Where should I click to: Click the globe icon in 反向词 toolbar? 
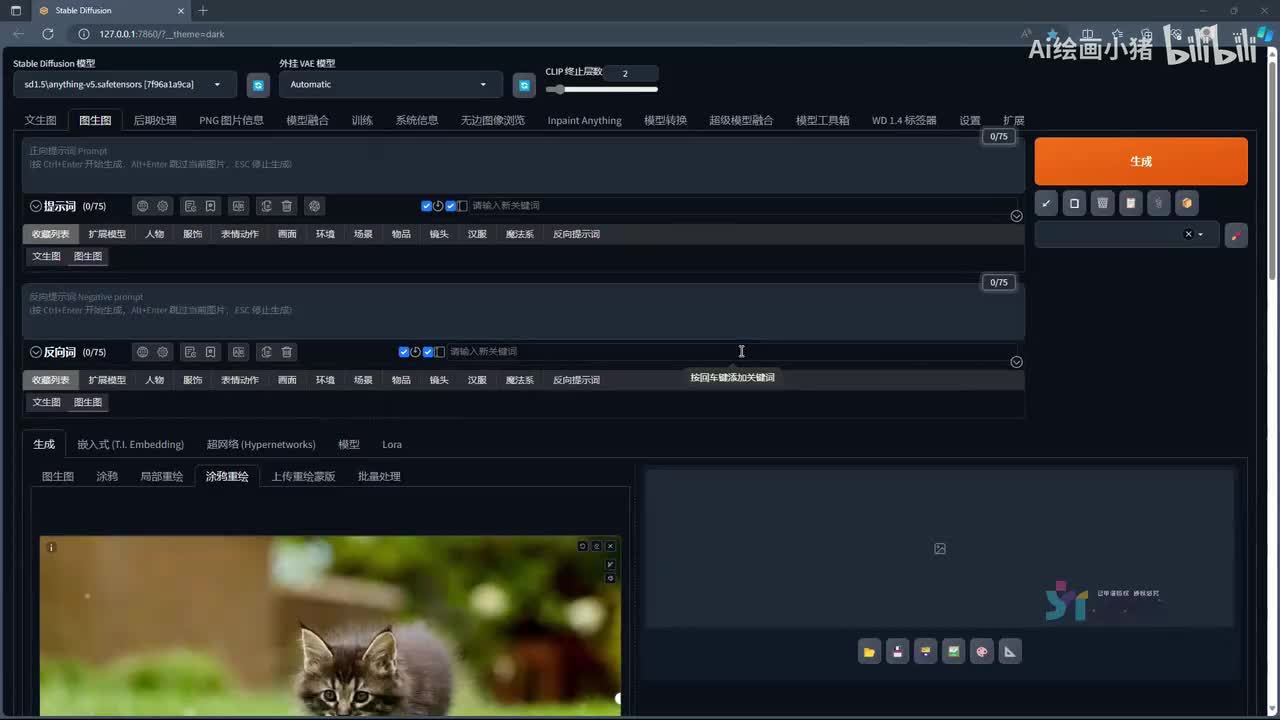[142, 352]
